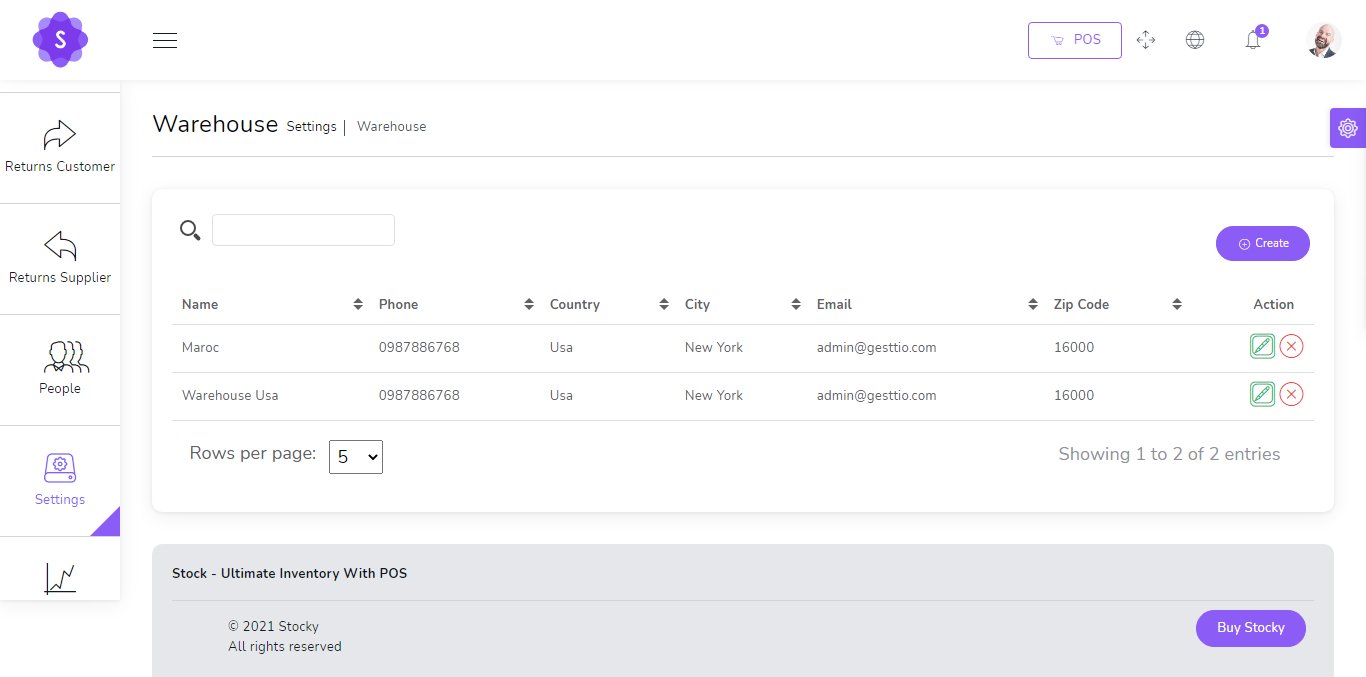Open the POS button

pyautogui.click(x=1074, y=40)
